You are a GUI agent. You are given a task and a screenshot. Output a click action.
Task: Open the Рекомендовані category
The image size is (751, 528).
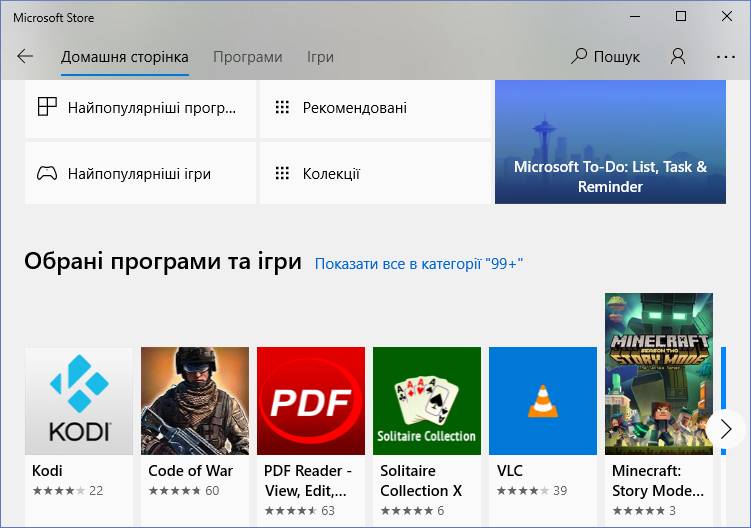[x=375, y=109]
